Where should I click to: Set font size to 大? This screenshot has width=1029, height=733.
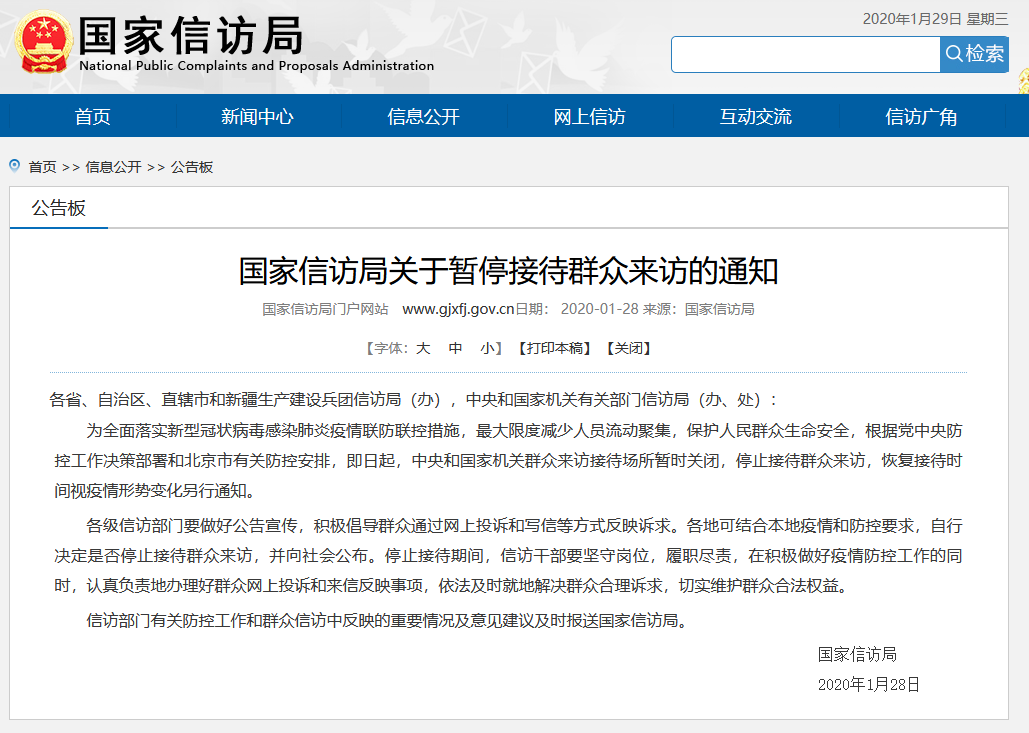(423, 348)
